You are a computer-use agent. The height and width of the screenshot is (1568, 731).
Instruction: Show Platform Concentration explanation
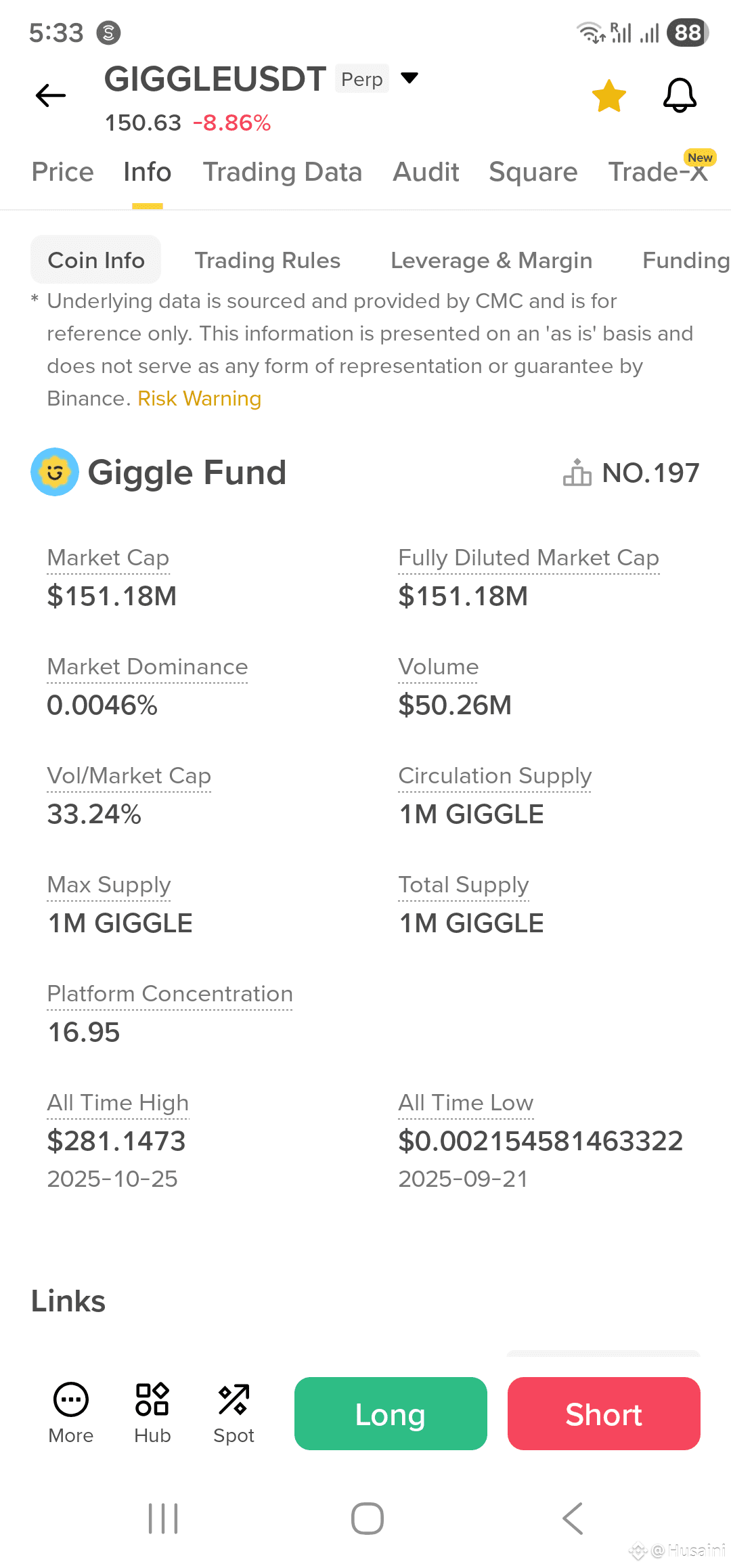point(170,994)
